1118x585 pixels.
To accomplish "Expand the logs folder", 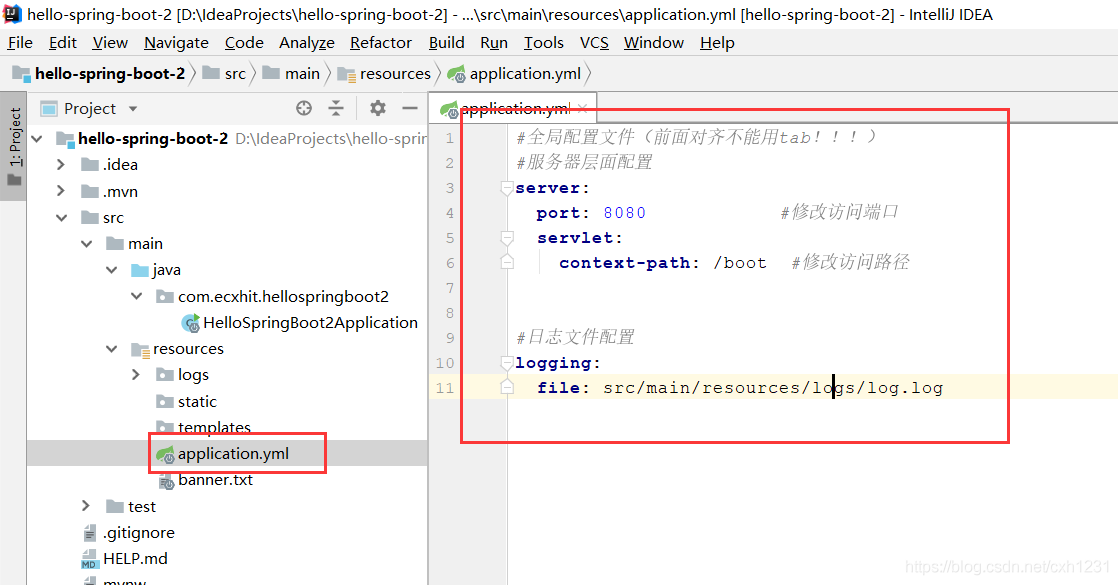I will 136,375.
